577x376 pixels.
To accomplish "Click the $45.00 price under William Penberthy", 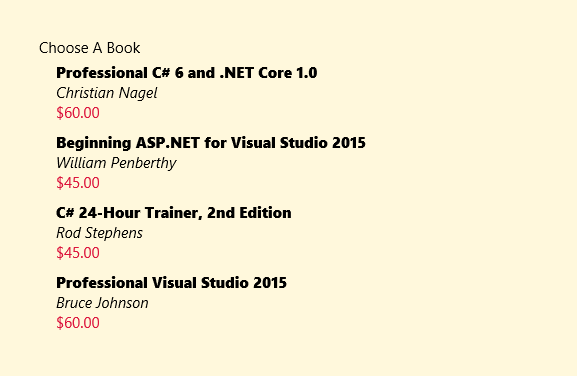I will click(78, 183).
